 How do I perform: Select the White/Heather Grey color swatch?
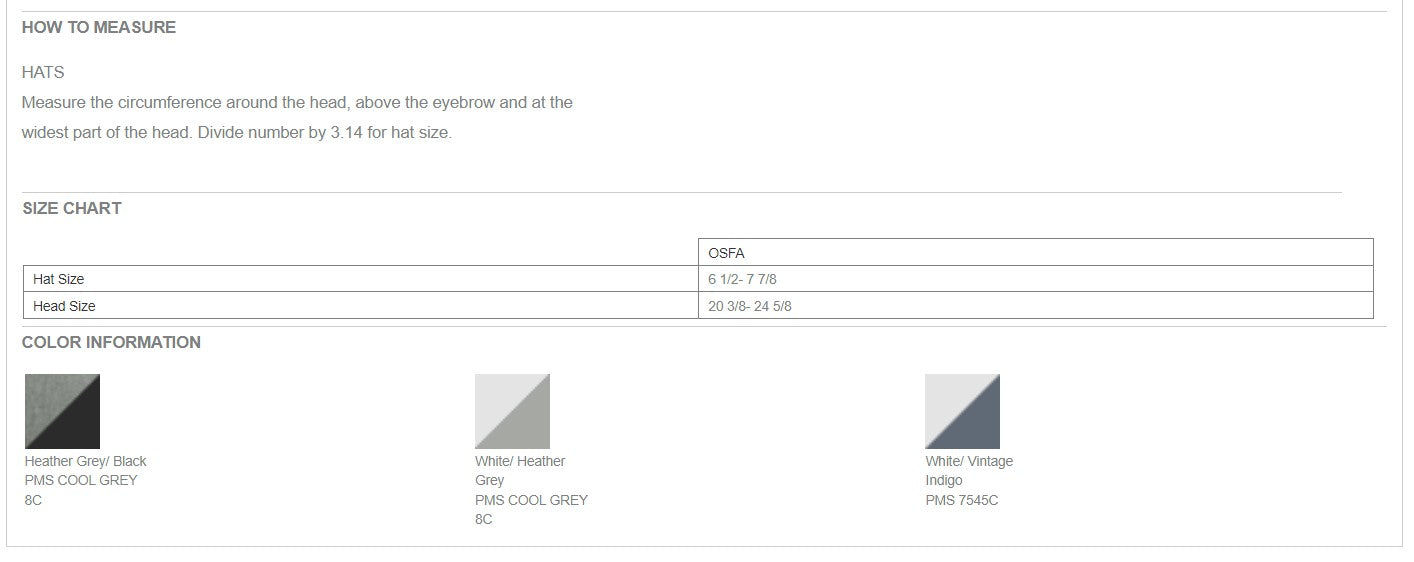[512, 411]
